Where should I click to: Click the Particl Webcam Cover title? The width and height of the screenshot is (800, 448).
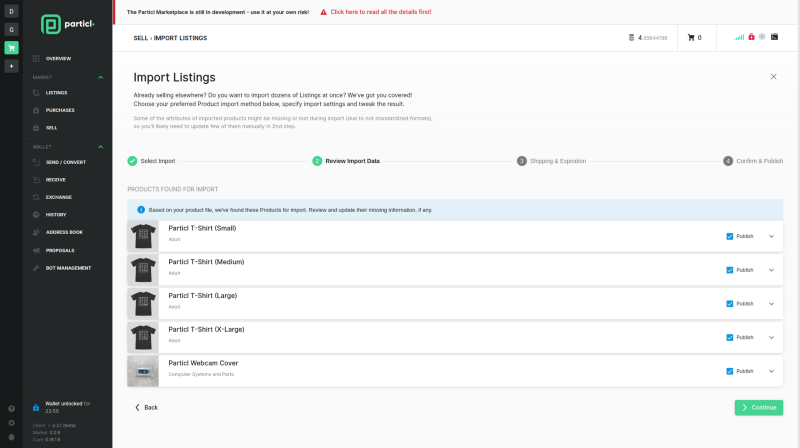(203, 363)
